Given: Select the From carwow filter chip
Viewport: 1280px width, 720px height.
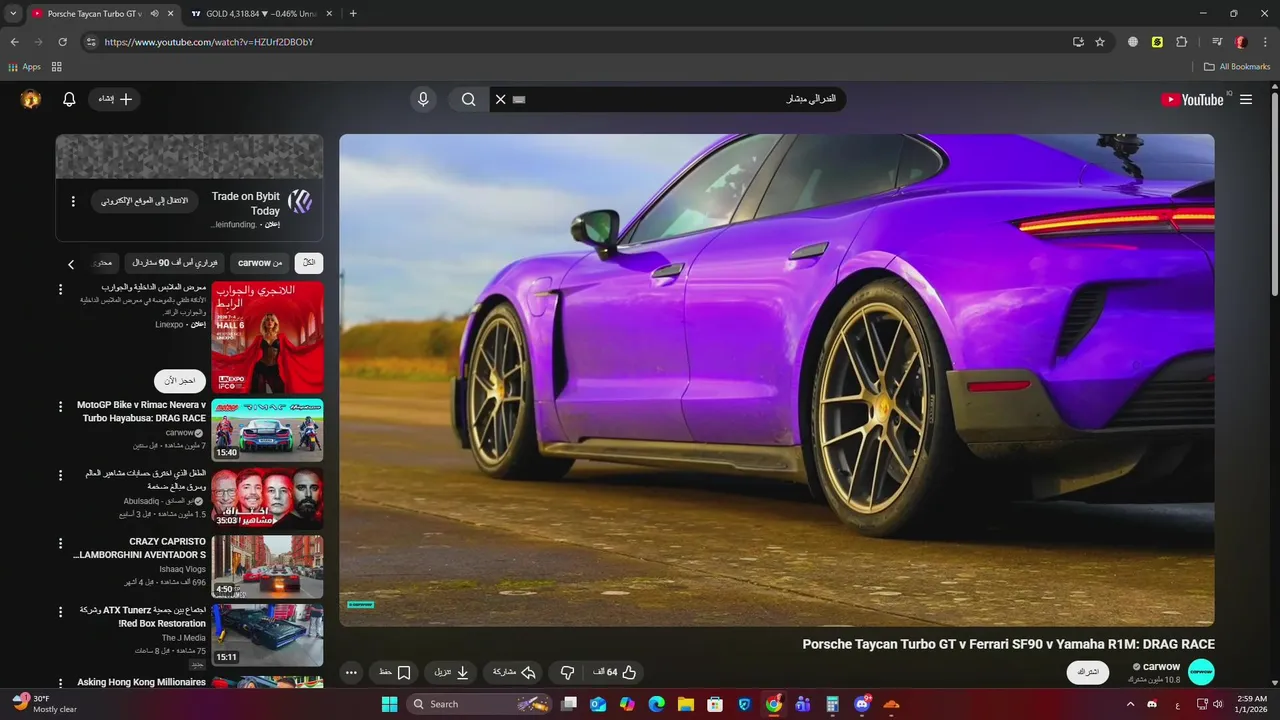Looking at the screenshot, I should 260,263.
